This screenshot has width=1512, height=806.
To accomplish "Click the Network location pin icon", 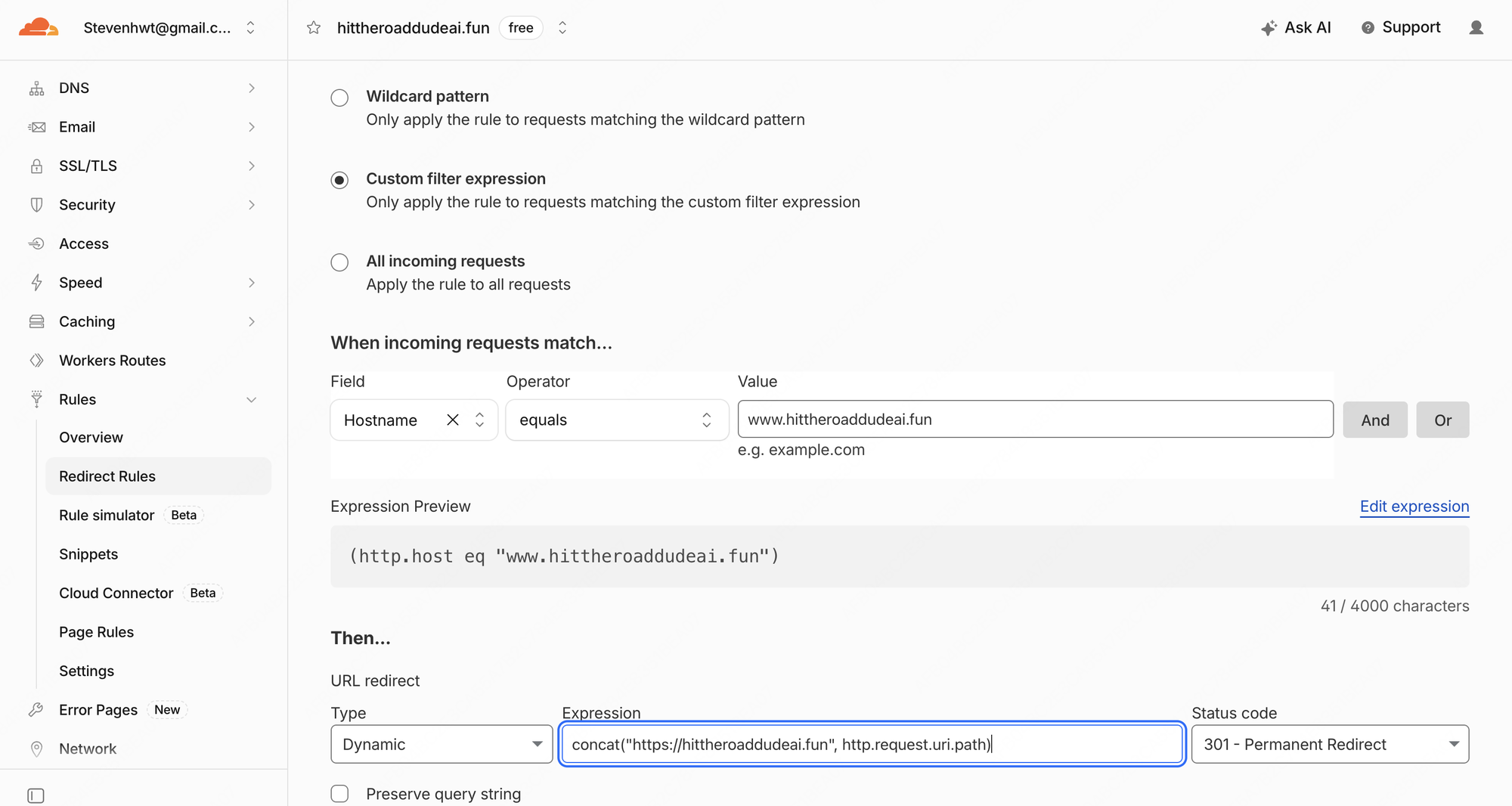I will click(x=36, y=749).
